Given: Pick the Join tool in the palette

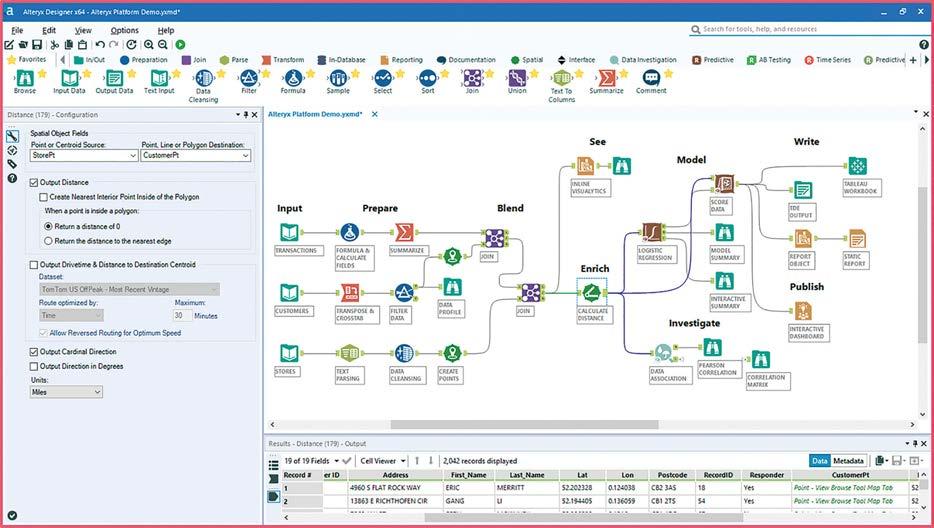Looking at the screenshot, I should click(x=472, y=77).
